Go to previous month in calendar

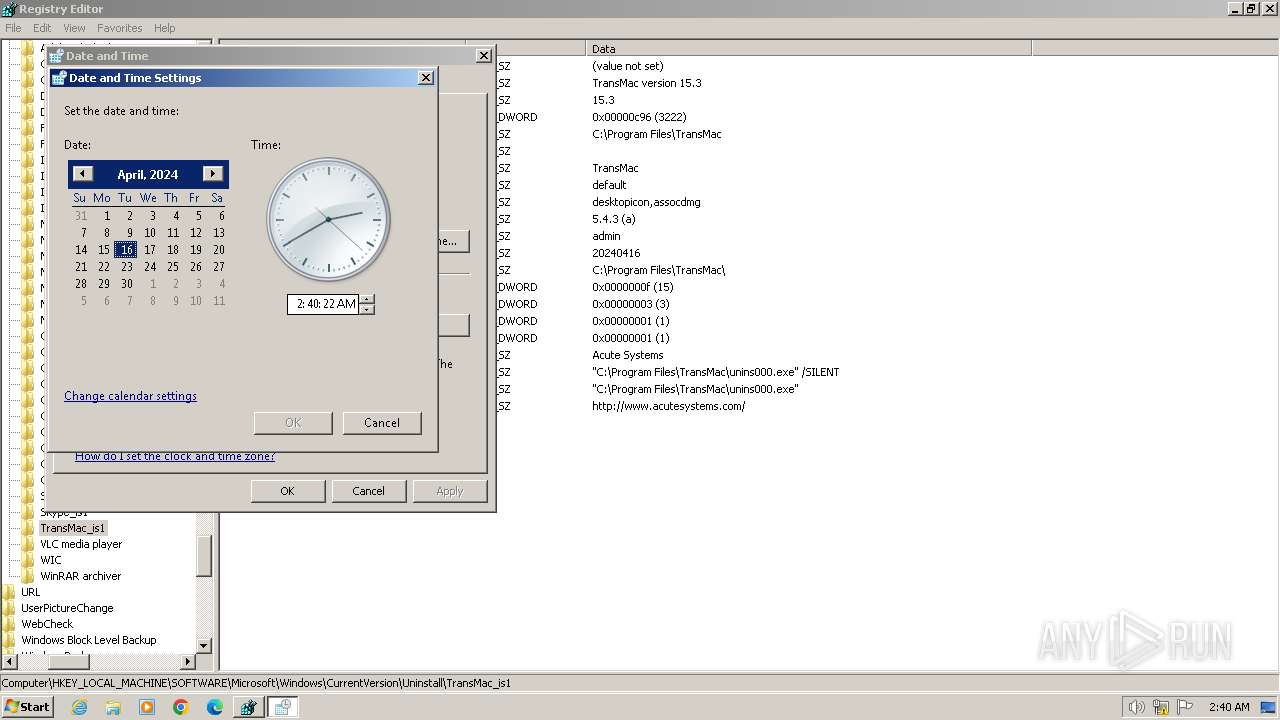[x=83, y=174]
